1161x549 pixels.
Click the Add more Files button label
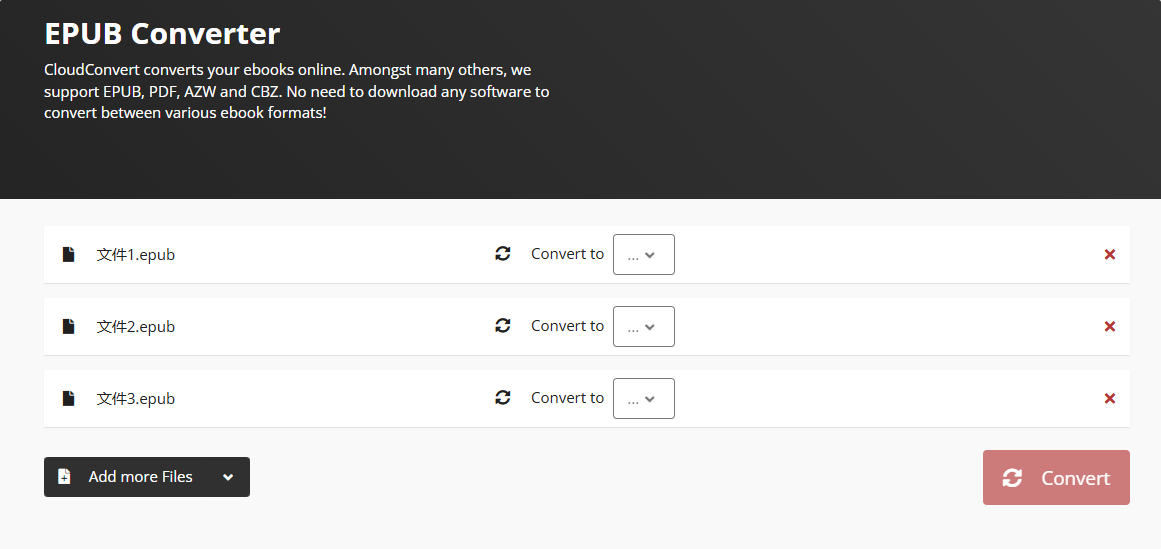141,476
